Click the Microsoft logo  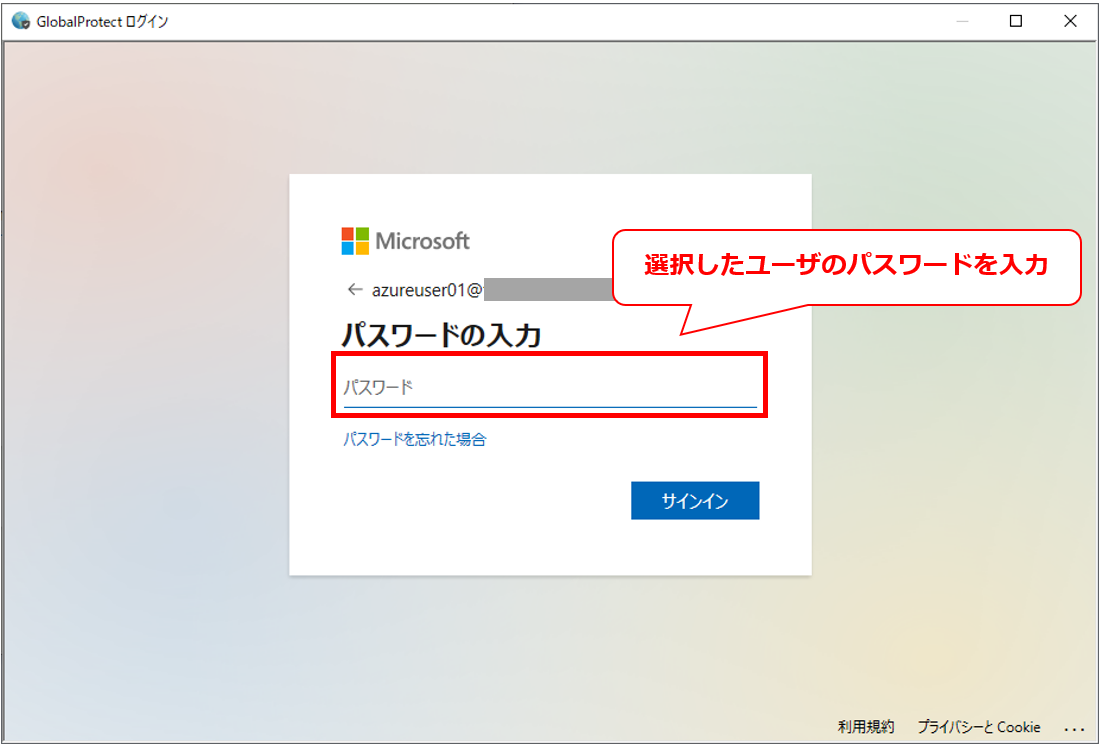405,241
